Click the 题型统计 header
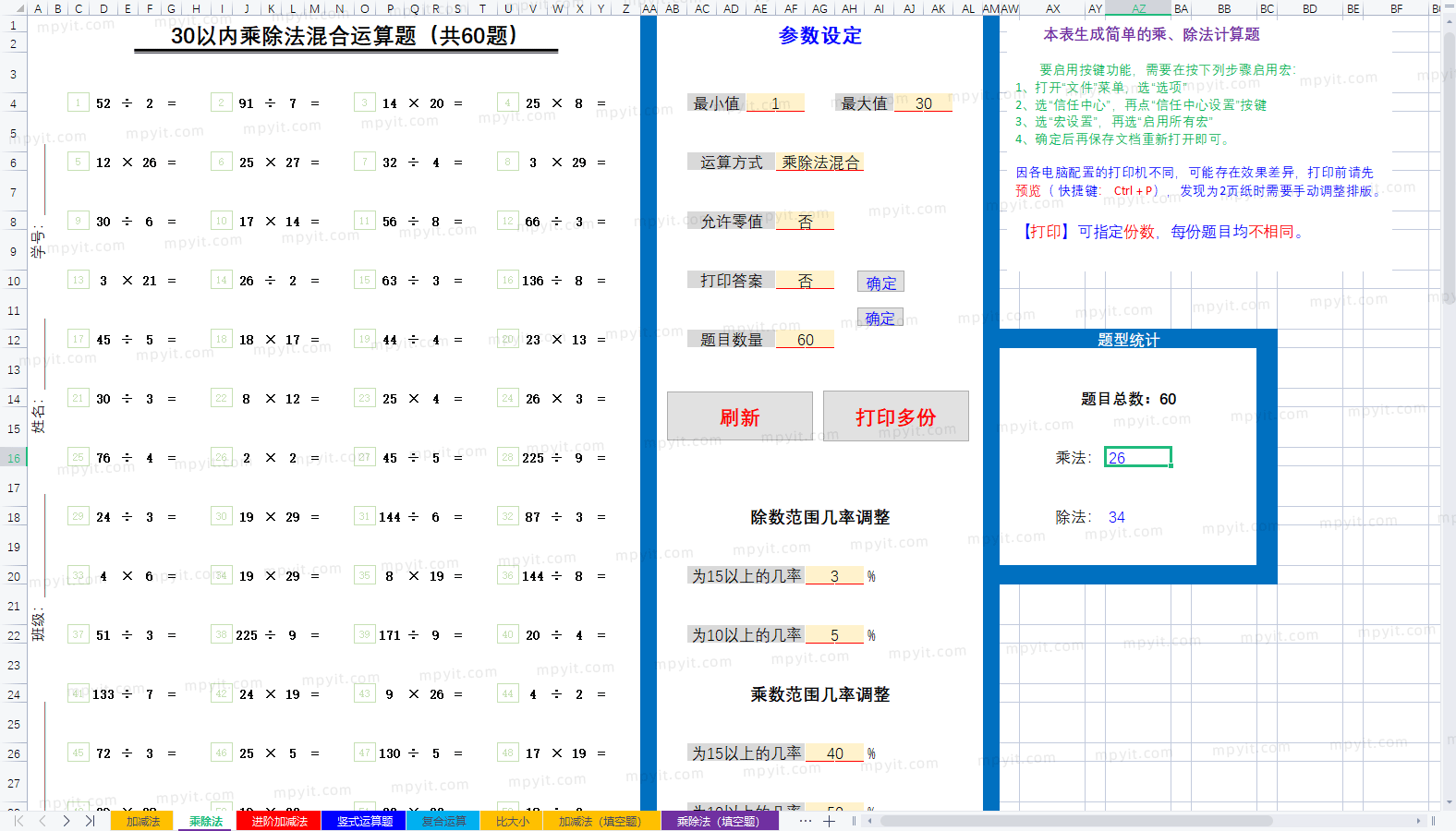Viewport: 1456px width, 831px height. (x=1128, y=340)
